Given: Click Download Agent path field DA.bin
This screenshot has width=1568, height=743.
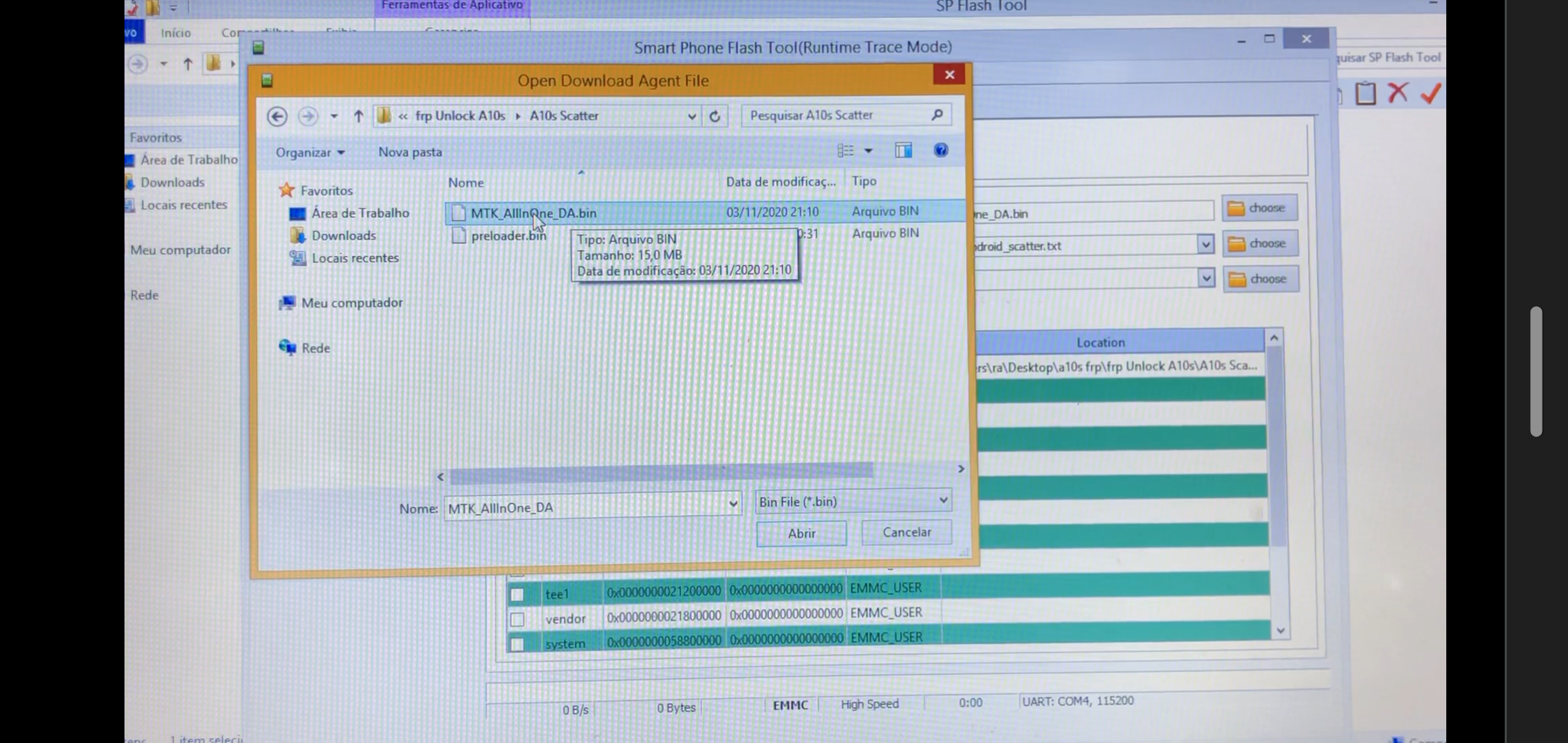Looking at the screenshot, I should (x=1093, y=213).
